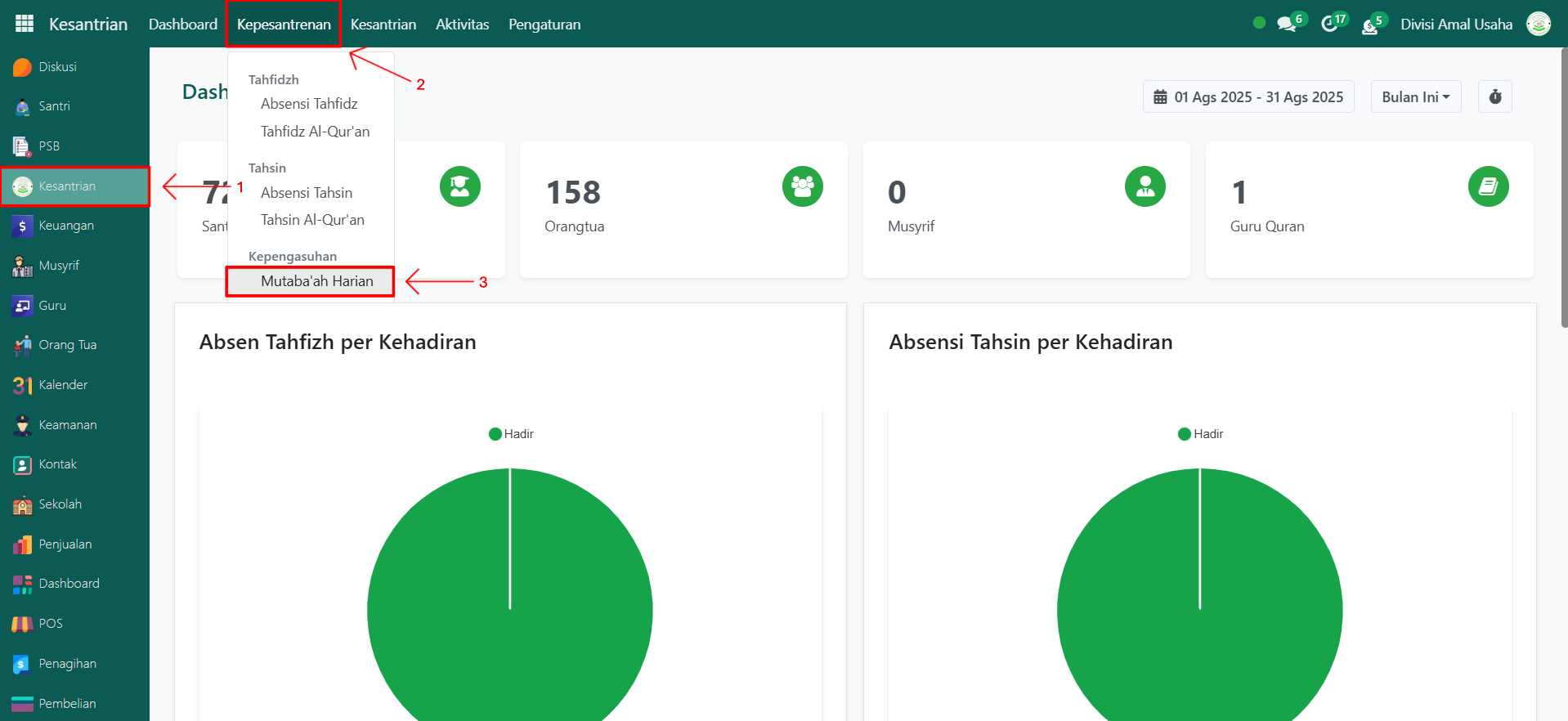Click Tahsin Al-Qur'an menu entry
The height and width of the screenshot is (721, 1568).
[x=312, y=220]
